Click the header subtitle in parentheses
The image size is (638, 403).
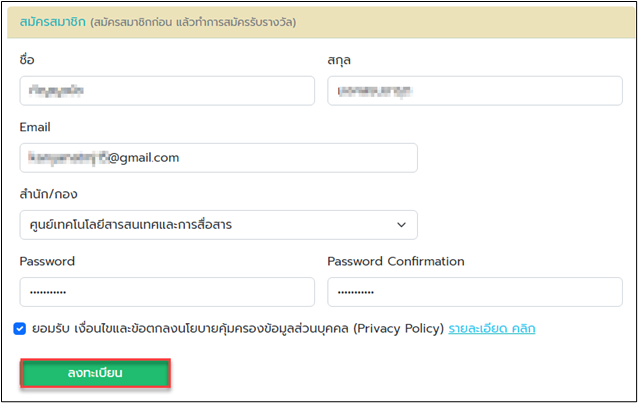tap(193, 22)
